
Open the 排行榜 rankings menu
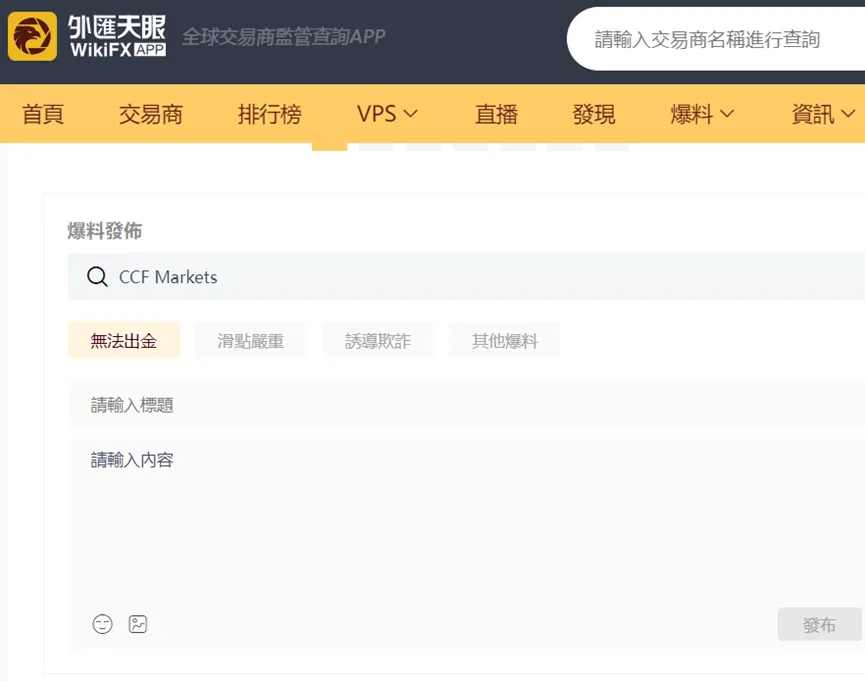click(270, 114)
